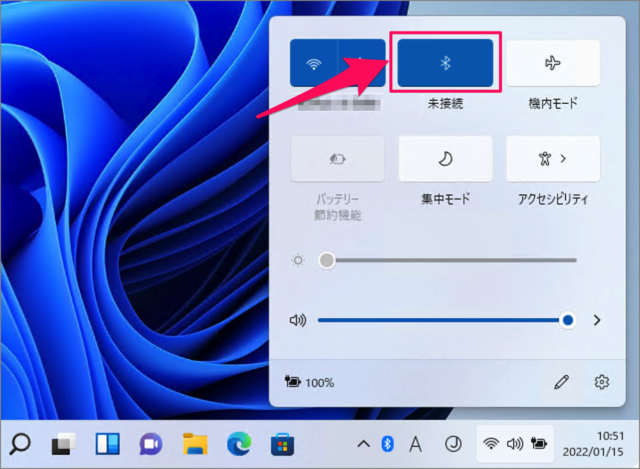The image size is (640, 469).
Task: Click the '機内モード' label text
Action: click(553, 104)
